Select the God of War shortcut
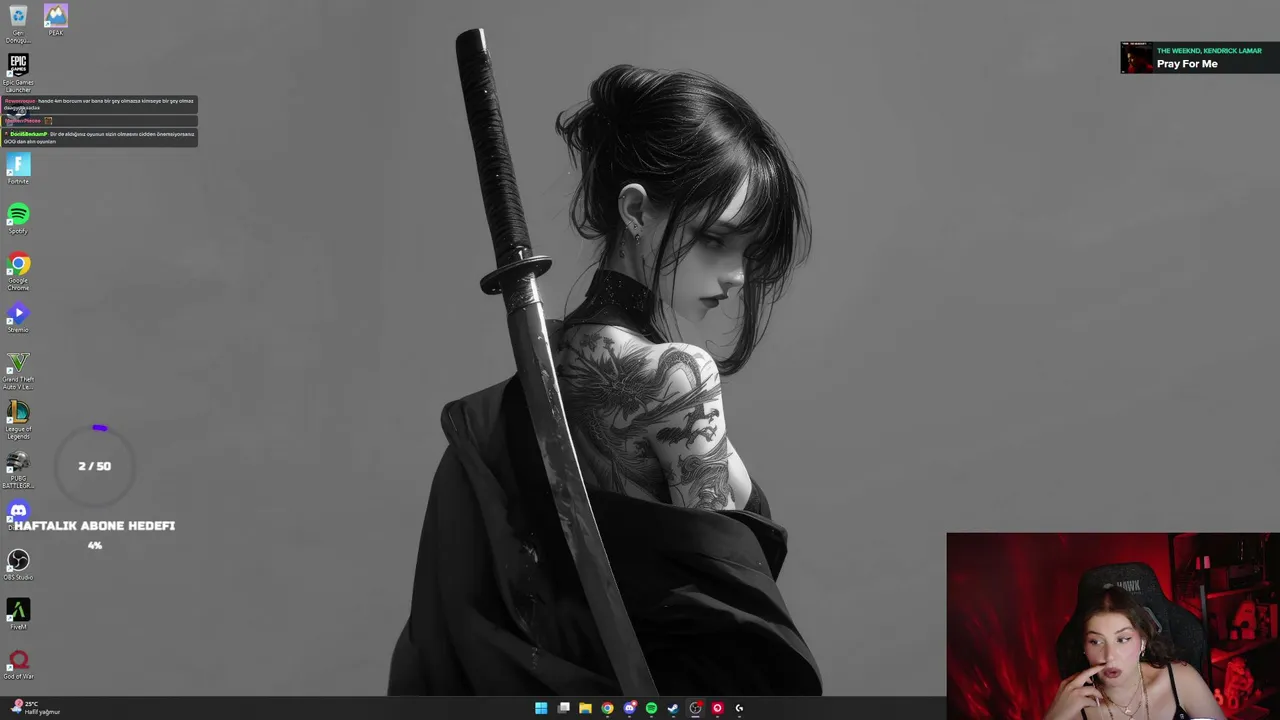 click(18, 665)
